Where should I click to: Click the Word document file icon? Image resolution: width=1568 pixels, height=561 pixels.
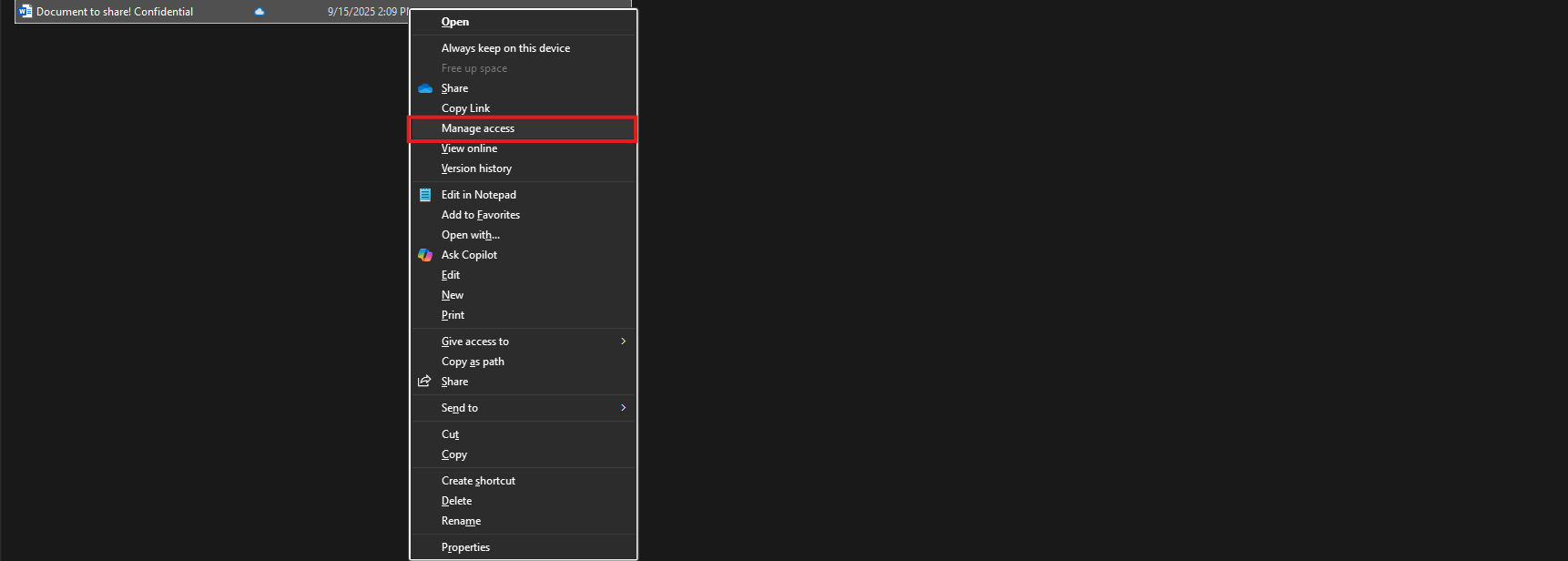point(25,12)
